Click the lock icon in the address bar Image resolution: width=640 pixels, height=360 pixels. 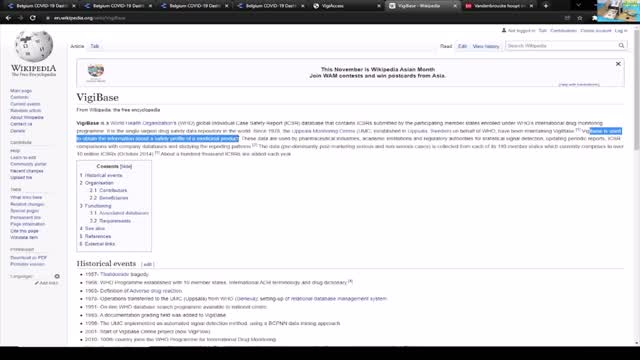tap(48, 18)
